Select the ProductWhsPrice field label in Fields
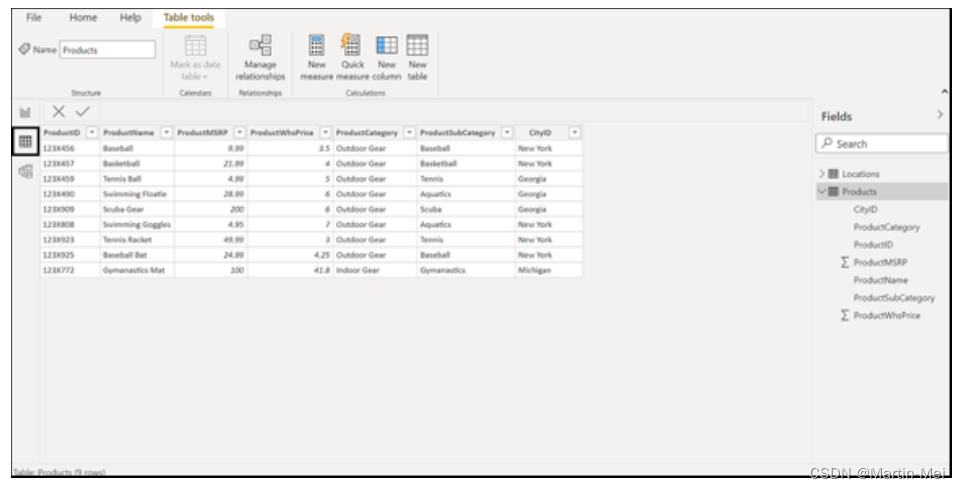The image size is (960, 489). tap(887, 315)
